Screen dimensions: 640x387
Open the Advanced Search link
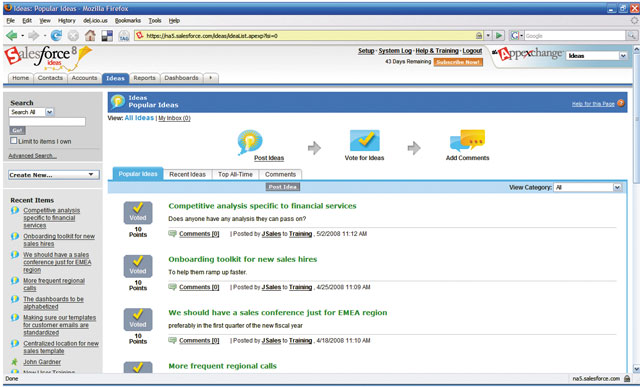point(32,156)
